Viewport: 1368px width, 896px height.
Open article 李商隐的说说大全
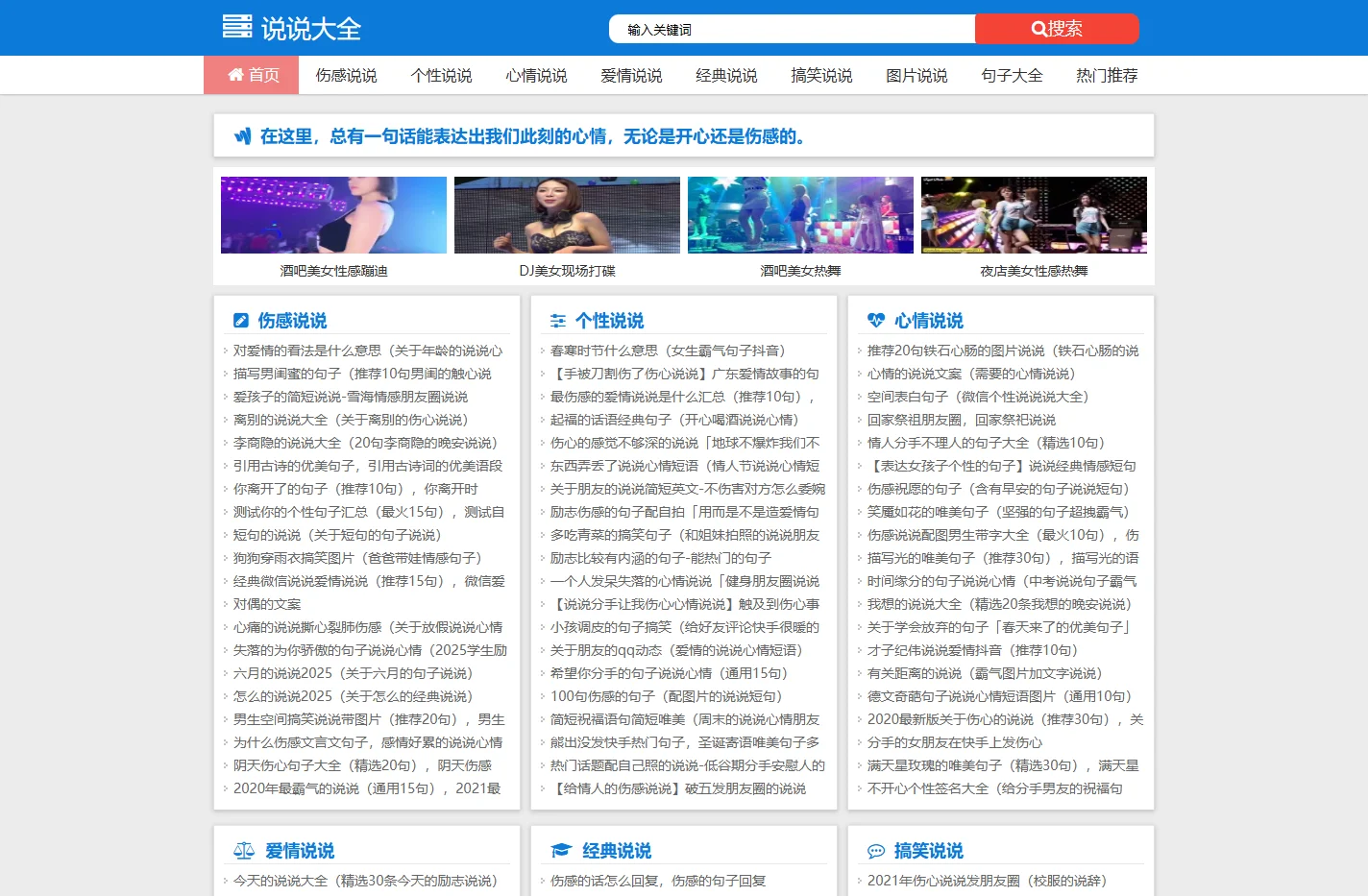click(366, 443)
